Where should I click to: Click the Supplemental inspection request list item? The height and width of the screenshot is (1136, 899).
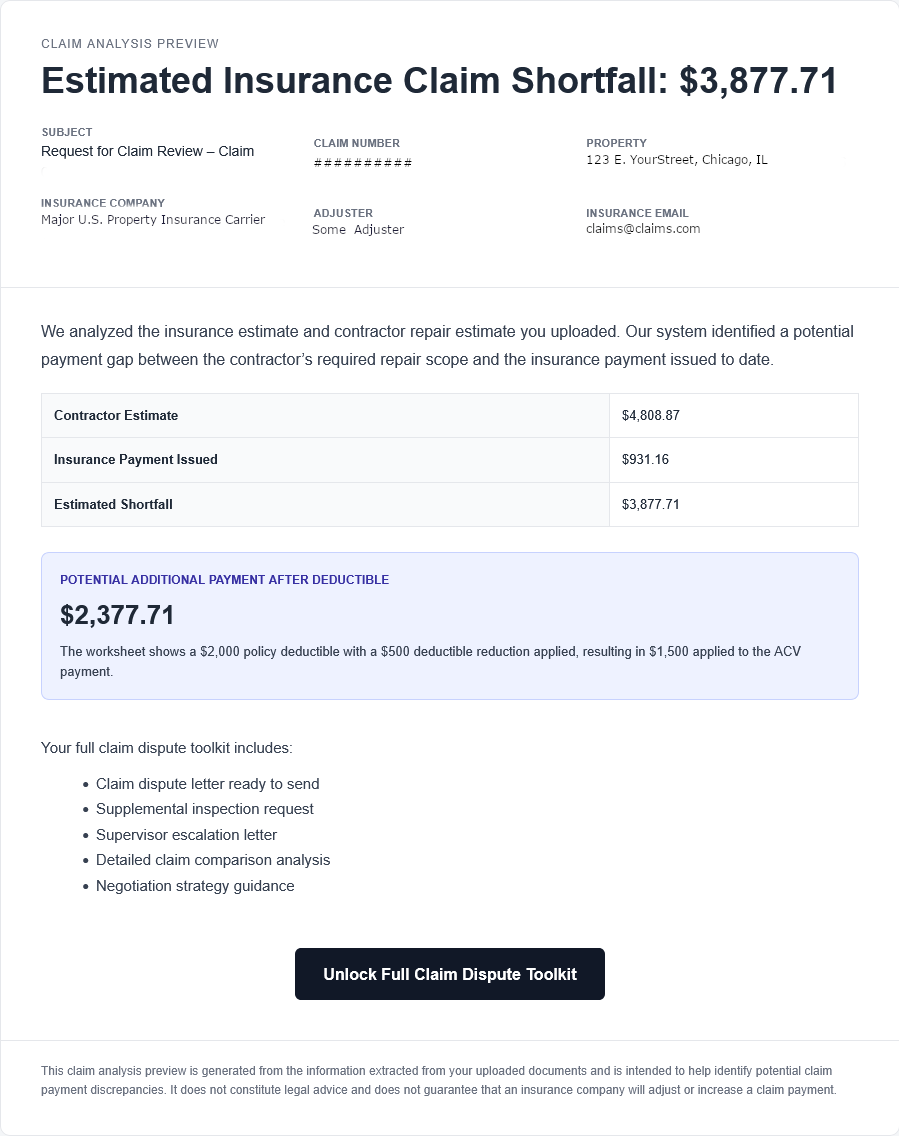pos(205,809)
